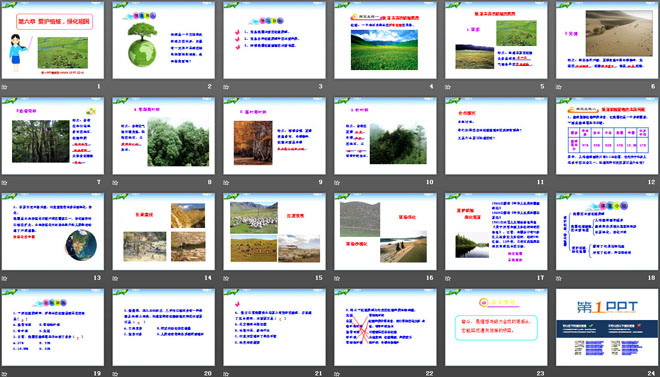660x377 pixels.
Task: Select slide 14 with three erosion photos
Action: pyautogui.click(x=163, y=231)
